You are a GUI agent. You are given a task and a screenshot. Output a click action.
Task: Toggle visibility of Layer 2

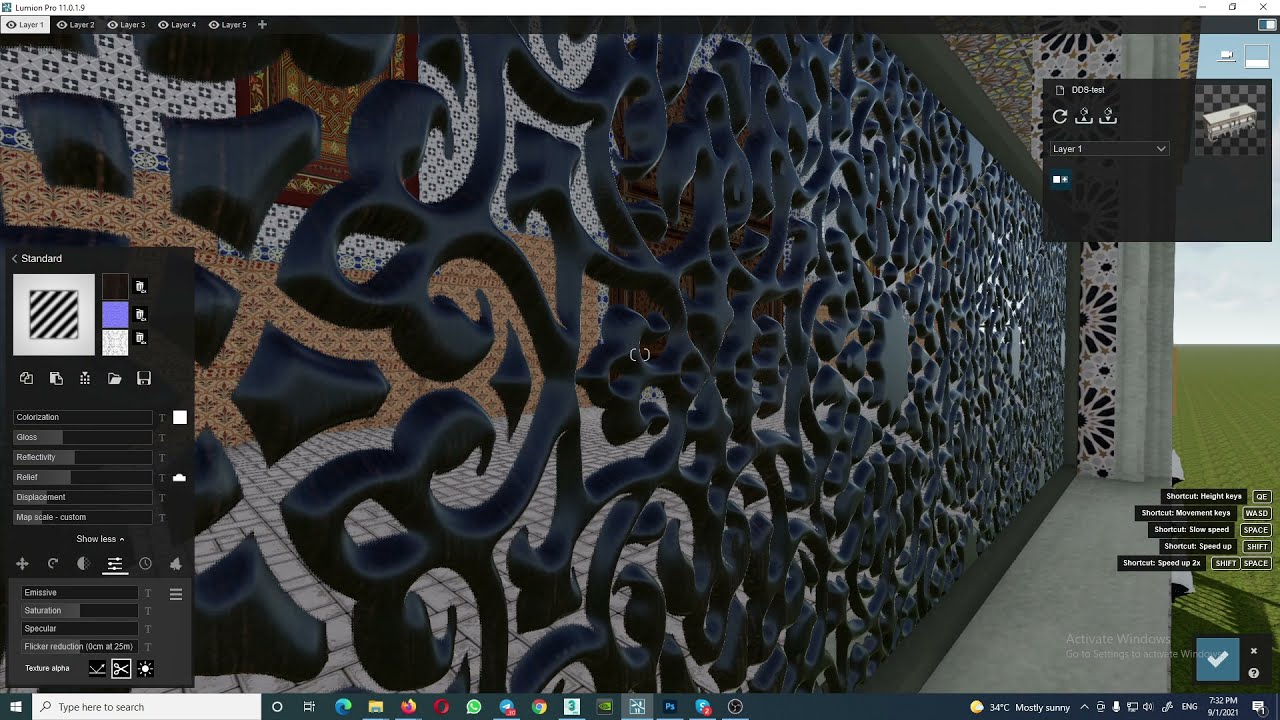62,25
